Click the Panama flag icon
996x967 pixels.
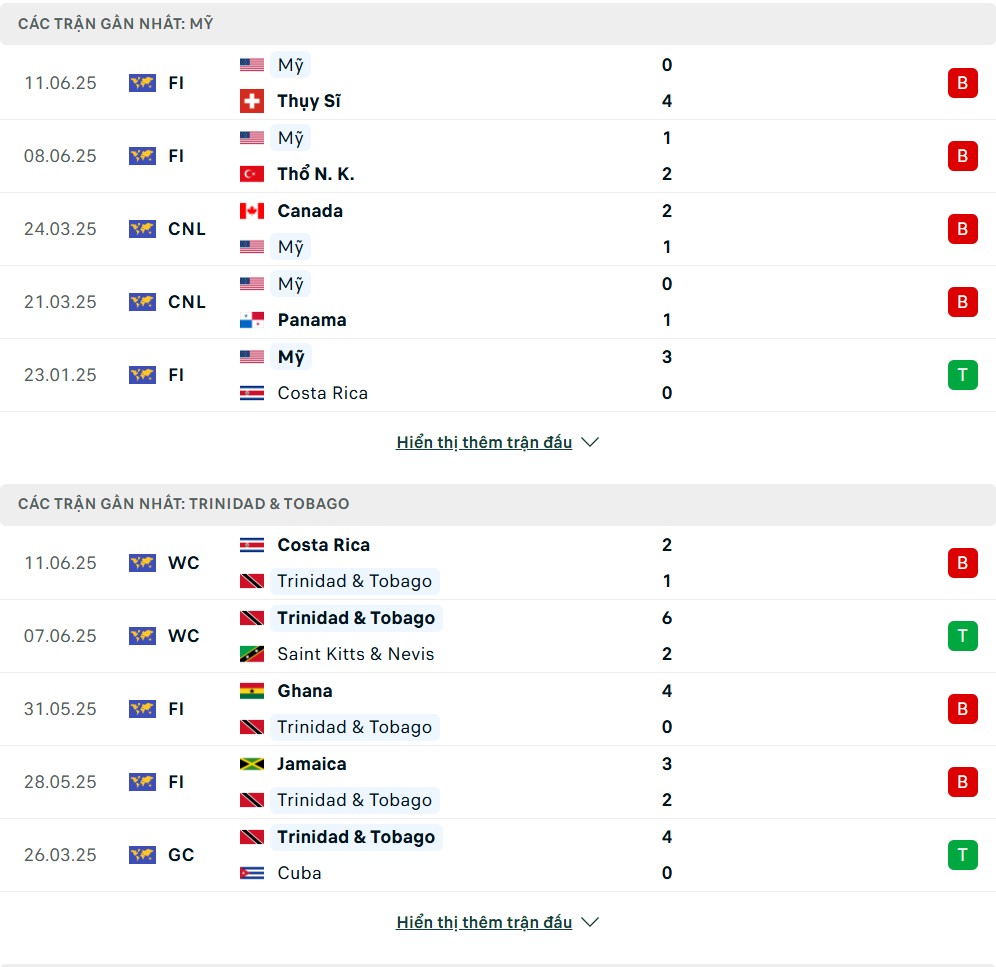pyautogui.click(x=252, y=320)
